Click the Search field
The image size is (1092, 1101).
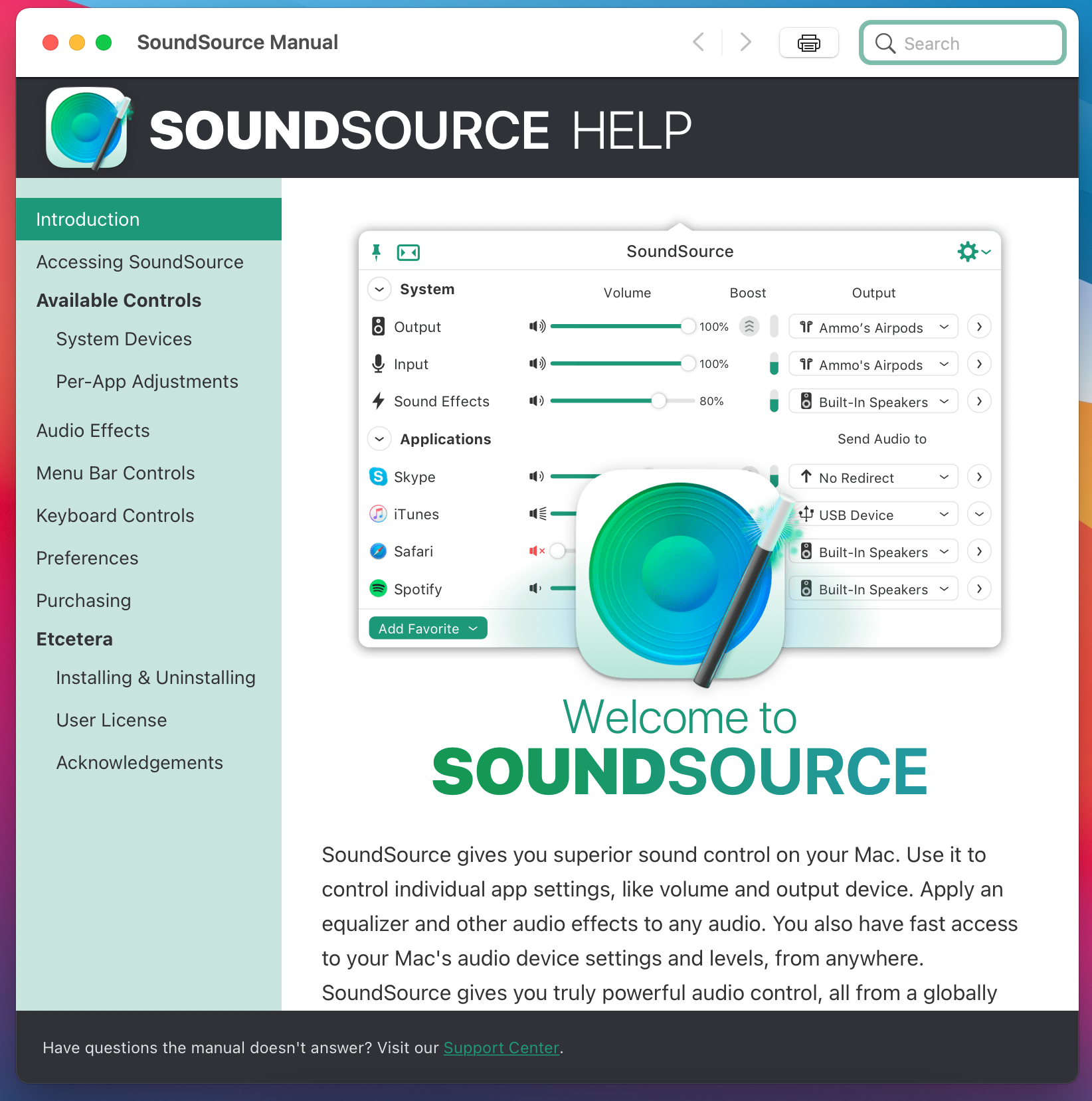click(x=962, y=43)
